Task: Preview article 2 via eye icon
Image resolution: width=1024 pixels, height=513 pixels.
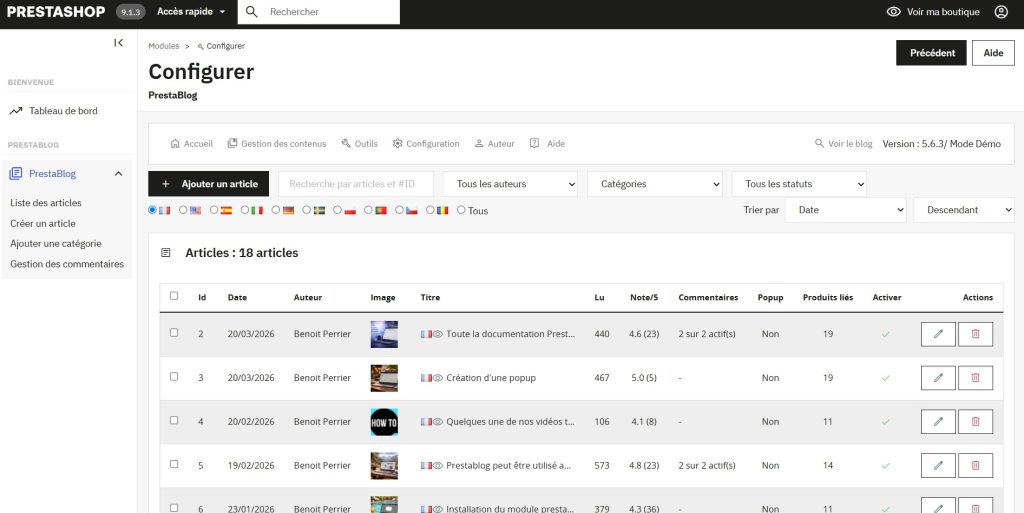Action: [438, 334]
